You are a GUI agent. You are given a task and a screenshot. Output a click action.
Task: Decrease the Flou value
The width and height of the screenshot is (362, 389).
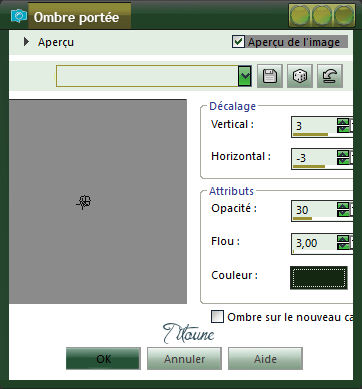[343, 246]
